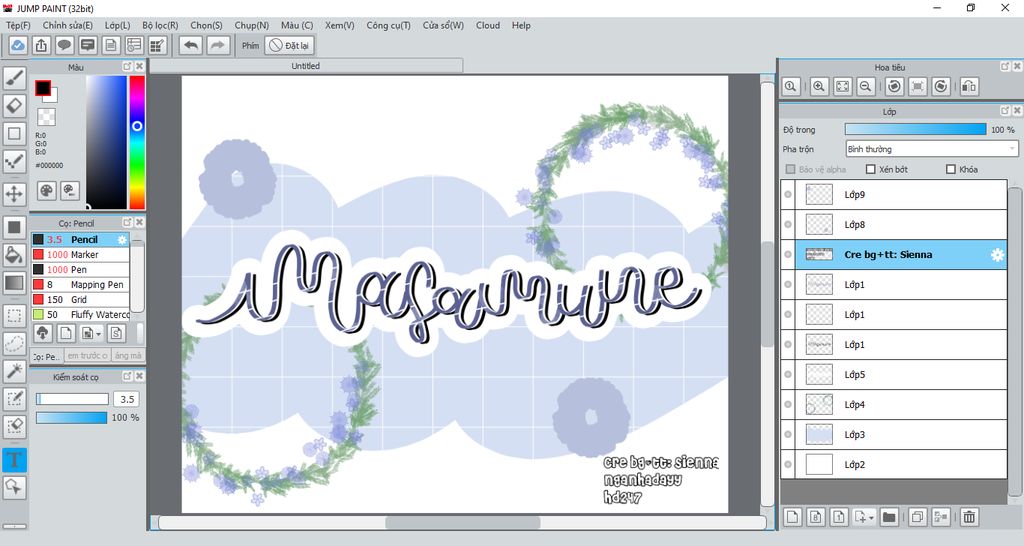The height and width of the screenshot is (546, 1024).
Task: Toggle visibility of Lớp2 layer
Action: click(788, 465)
